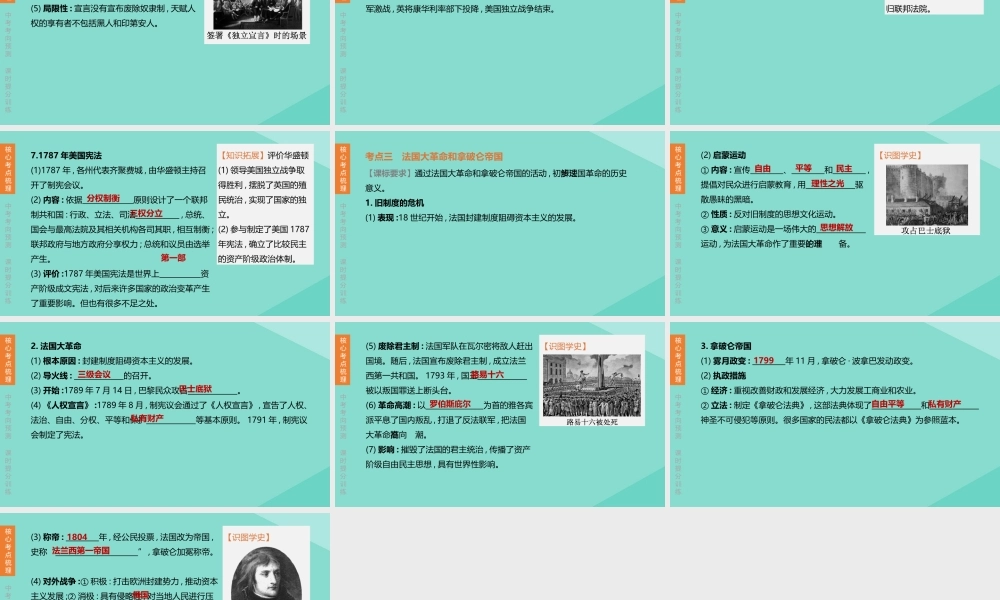The height and width of the screenshot is (600, 1000).
Task: Click the 核心考点梳理 tab on 启蒙运动 slide
Action: 677,169
